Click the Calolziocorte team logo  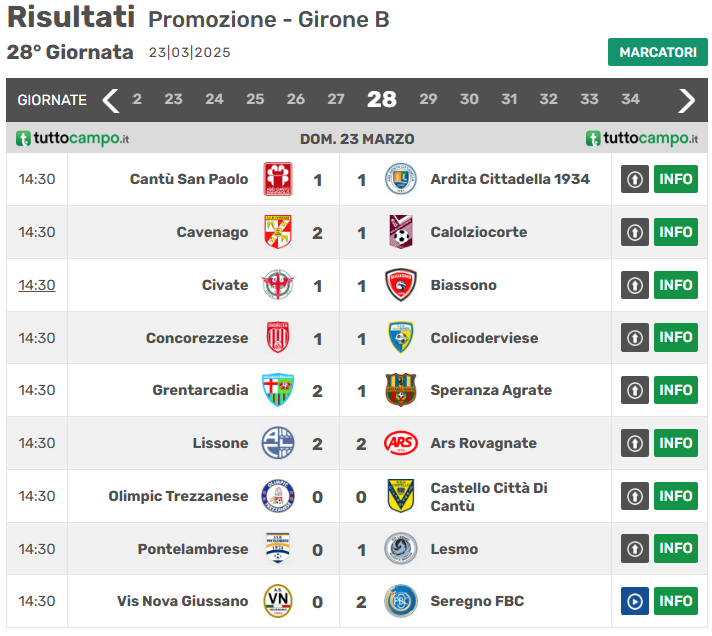pyautogui.click(x=401, y=232)
